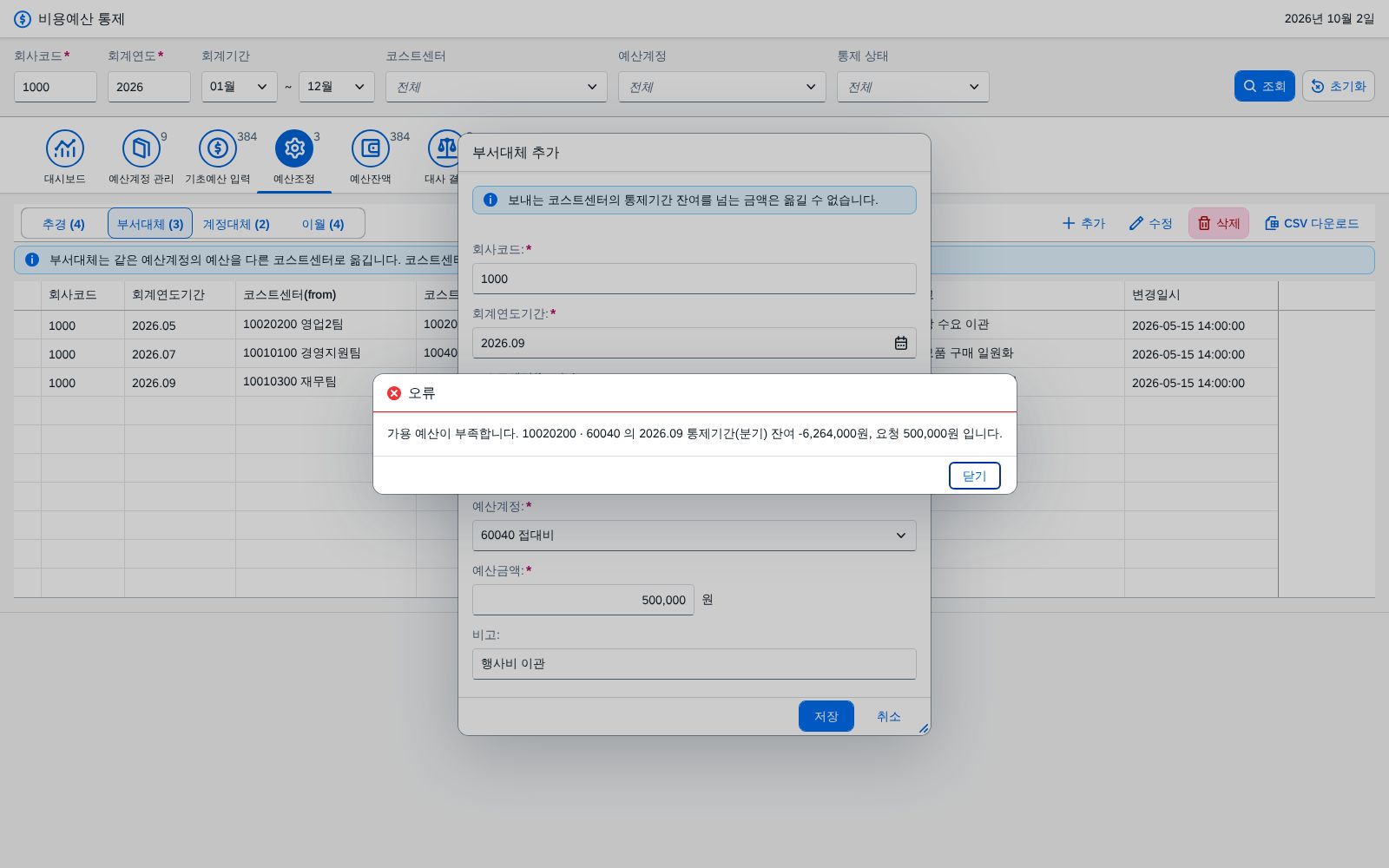
Task: Click the 비고 field with 행사비 이관
Action: pos(694,664)
